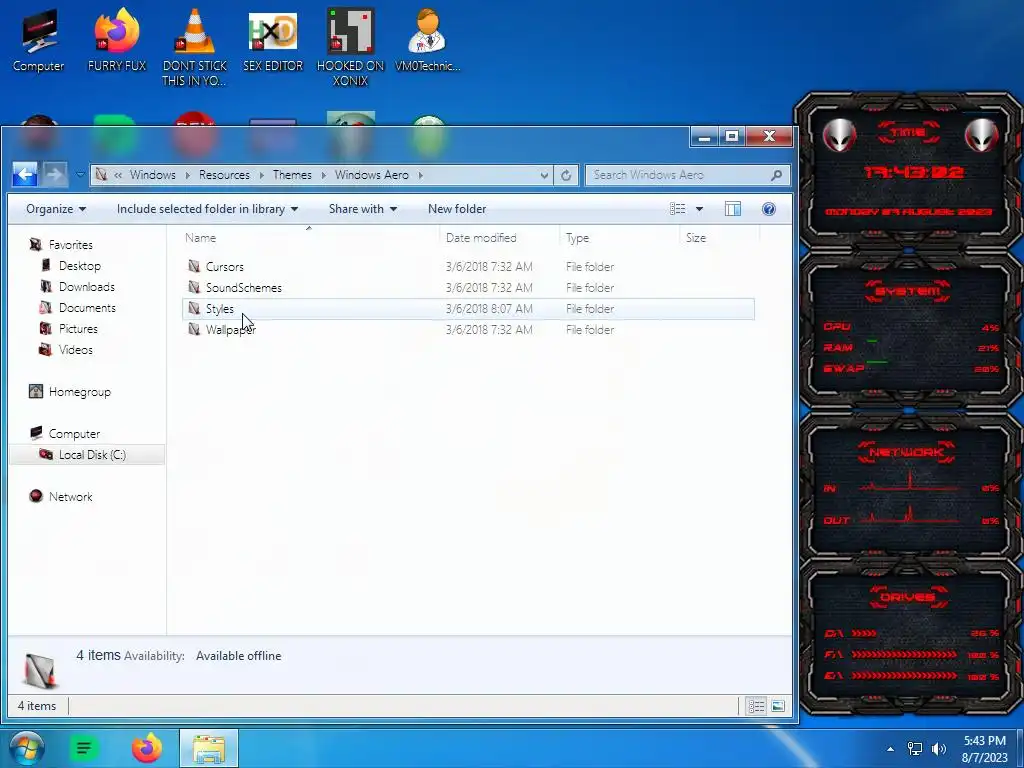Open Videos in the navigation pane
The height and width of the screenshot is (768, 1024).
click(x=75, y=349)
